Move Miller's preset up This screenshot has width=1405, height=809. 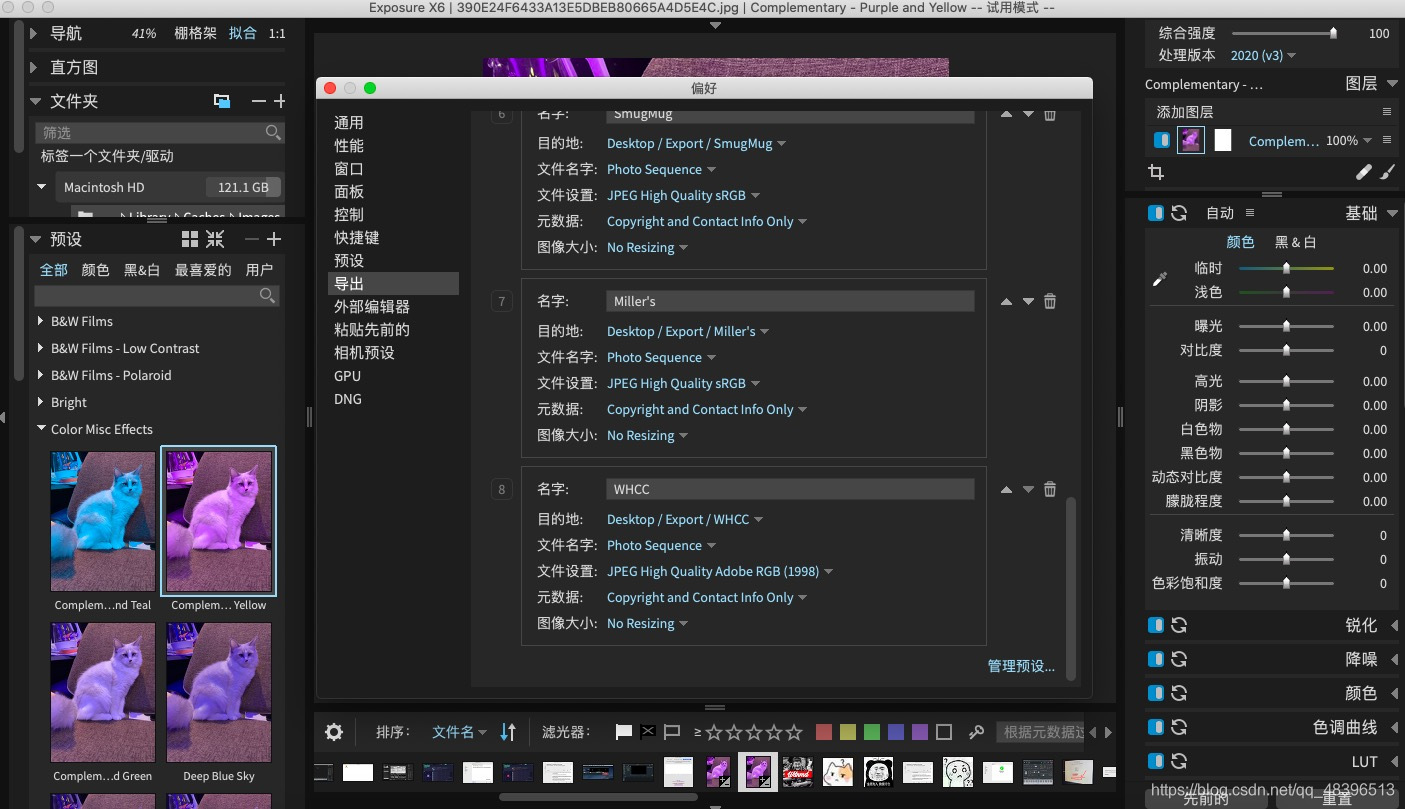click(x=1006, y=301)
